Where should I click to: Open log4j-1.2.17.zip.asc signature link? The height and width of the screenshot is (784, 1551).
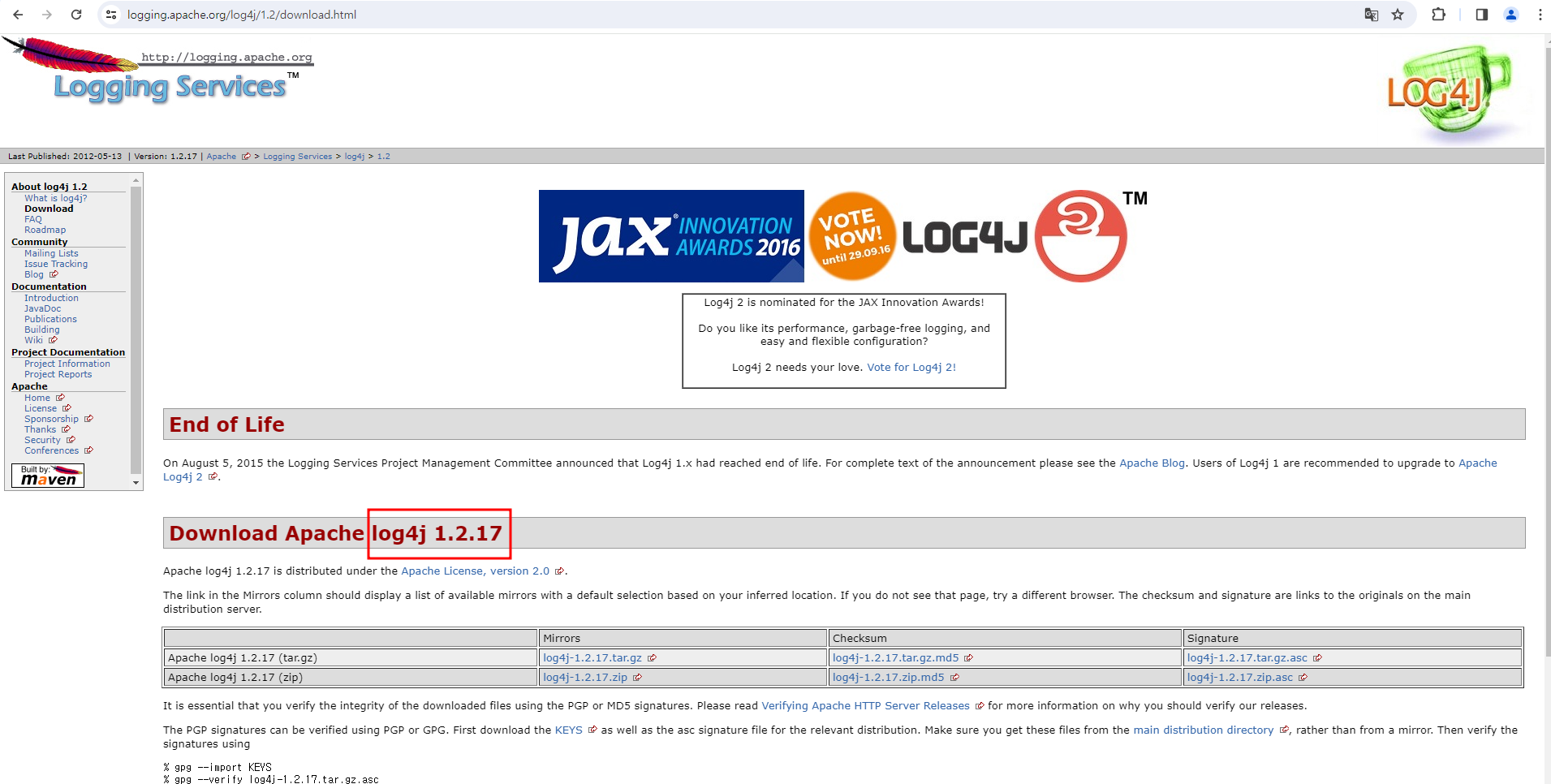[1239, 678]
